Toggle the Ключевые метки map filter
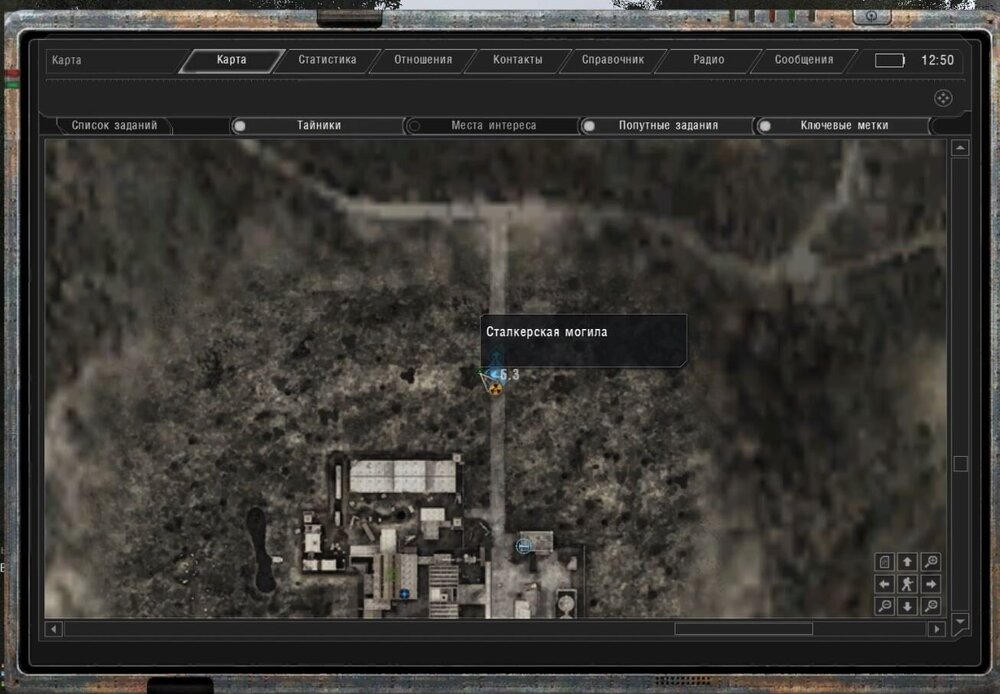 point(842,126)
